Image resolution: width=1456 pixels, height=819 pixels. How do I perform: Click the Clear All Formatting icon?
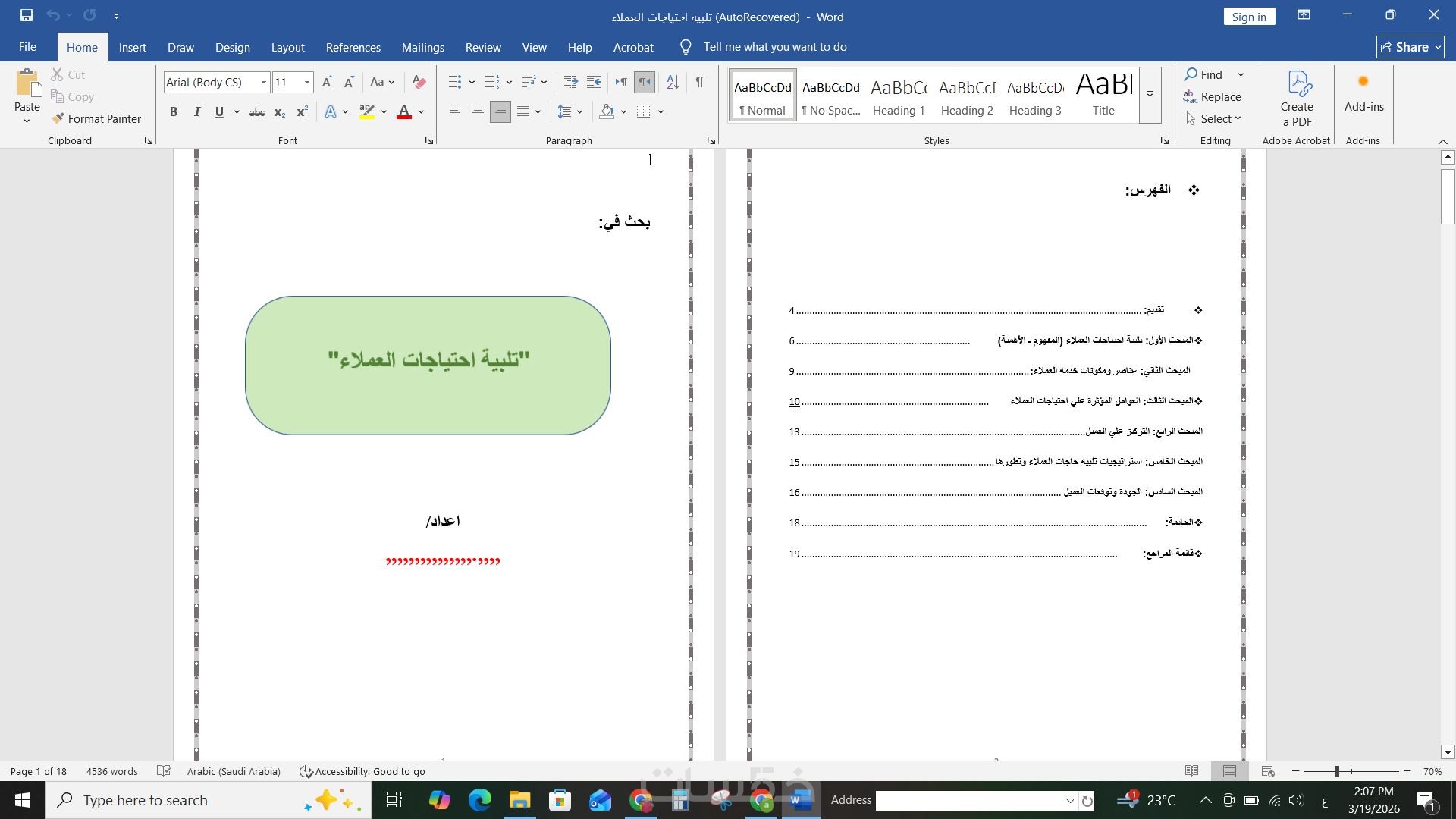(x=419, y=82)
